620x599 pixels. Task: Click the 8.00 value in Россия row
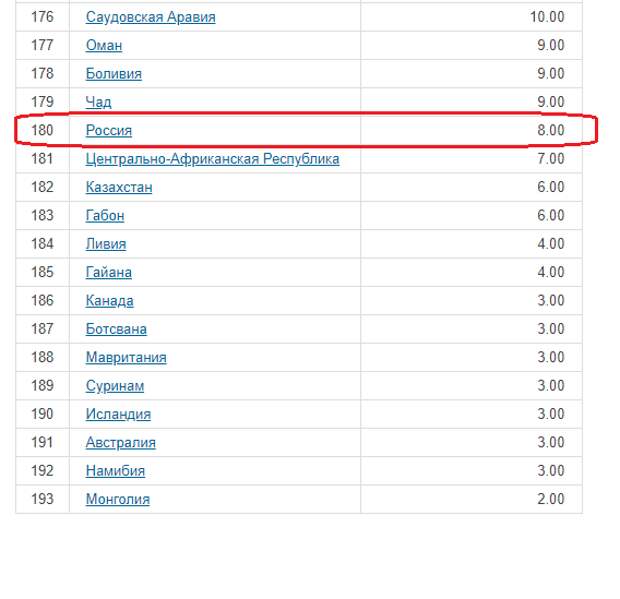[x=550, y=130]
